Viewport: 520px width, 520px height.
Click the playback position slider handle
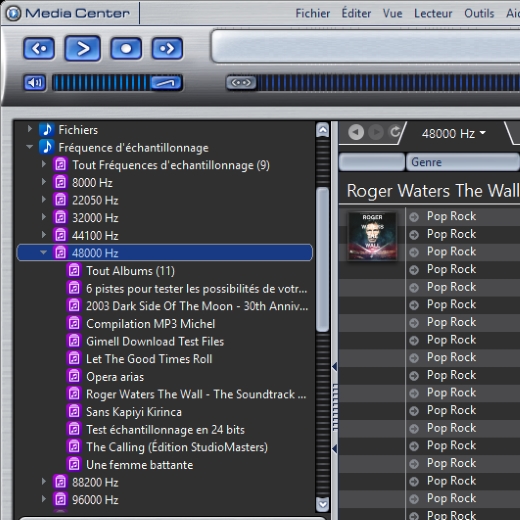pyautogui.click(x=241, y=83)
